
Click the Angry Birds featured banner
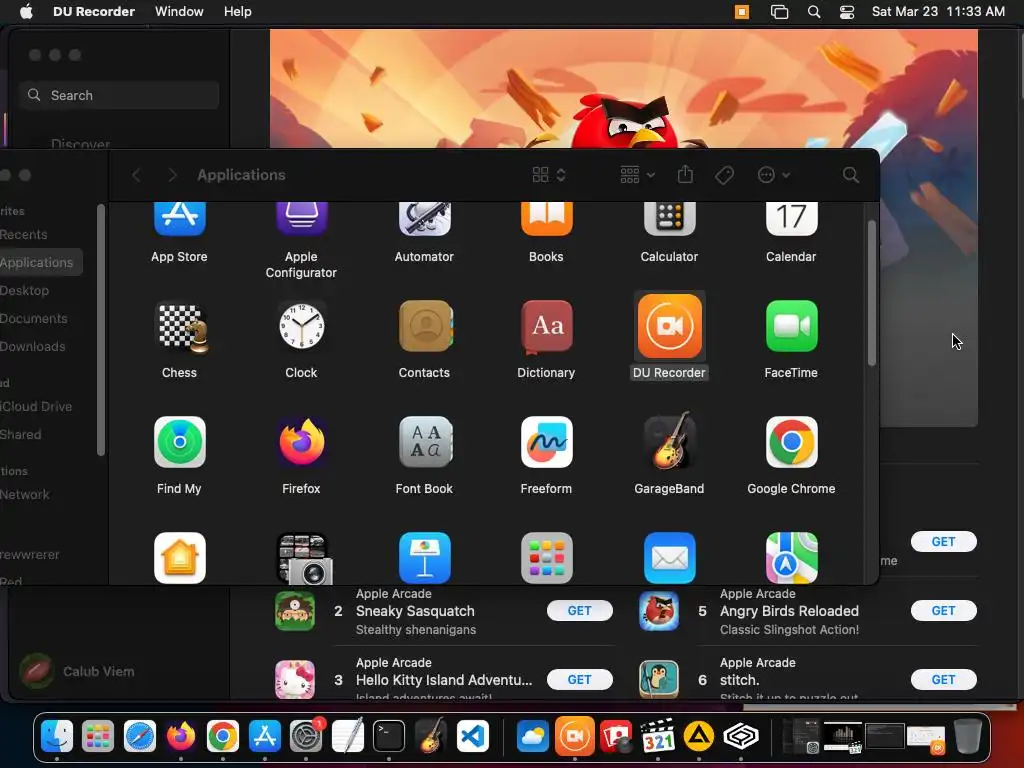pyautogui.click(x=624, y=88)
